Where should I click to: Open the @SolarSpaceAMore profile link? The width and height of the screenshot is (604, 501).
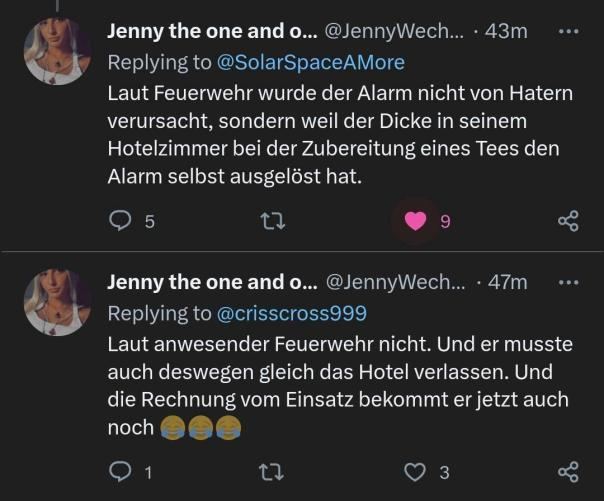(311, 62)
